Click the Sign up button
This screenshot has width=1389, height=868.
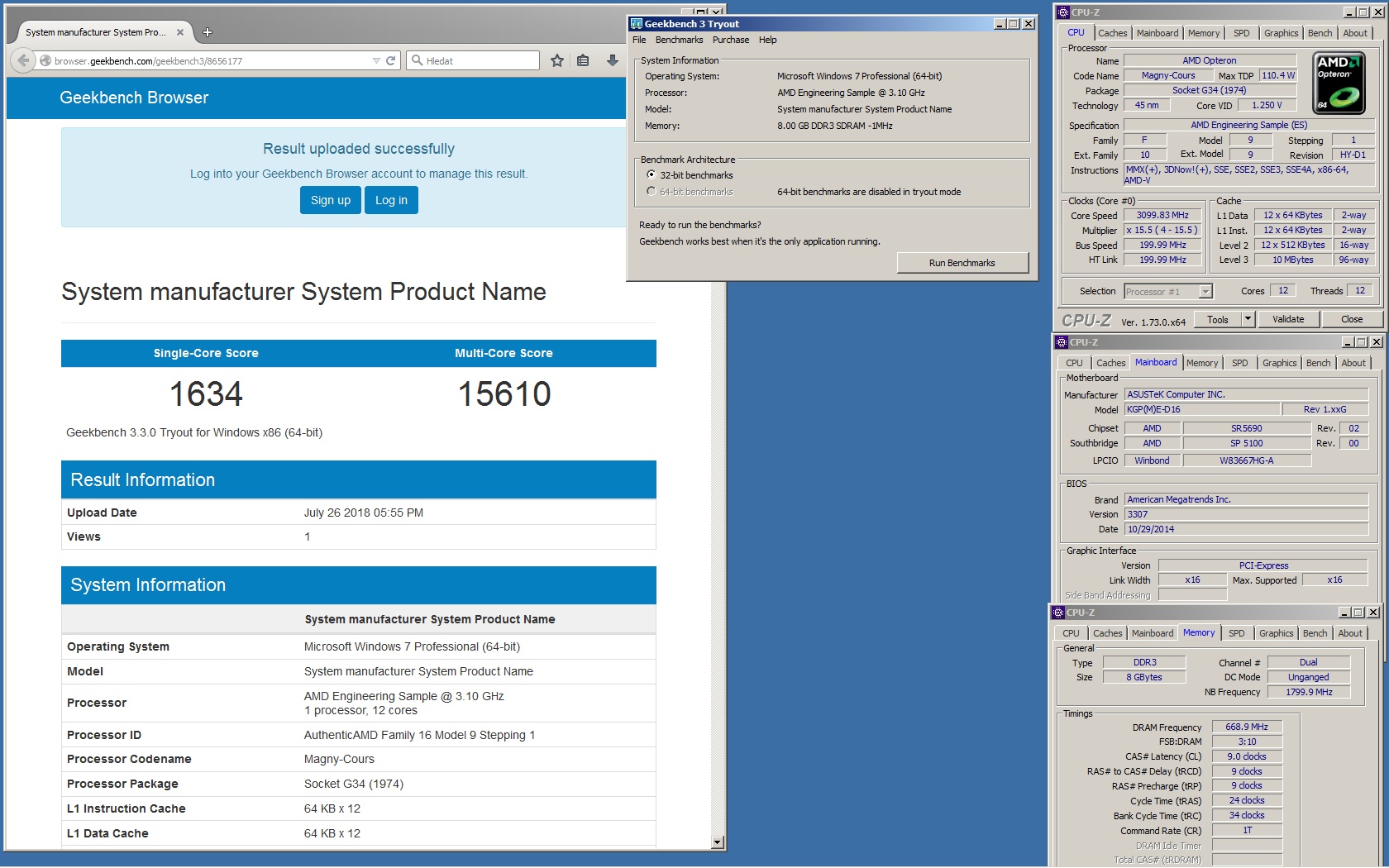tap(331, 200)
